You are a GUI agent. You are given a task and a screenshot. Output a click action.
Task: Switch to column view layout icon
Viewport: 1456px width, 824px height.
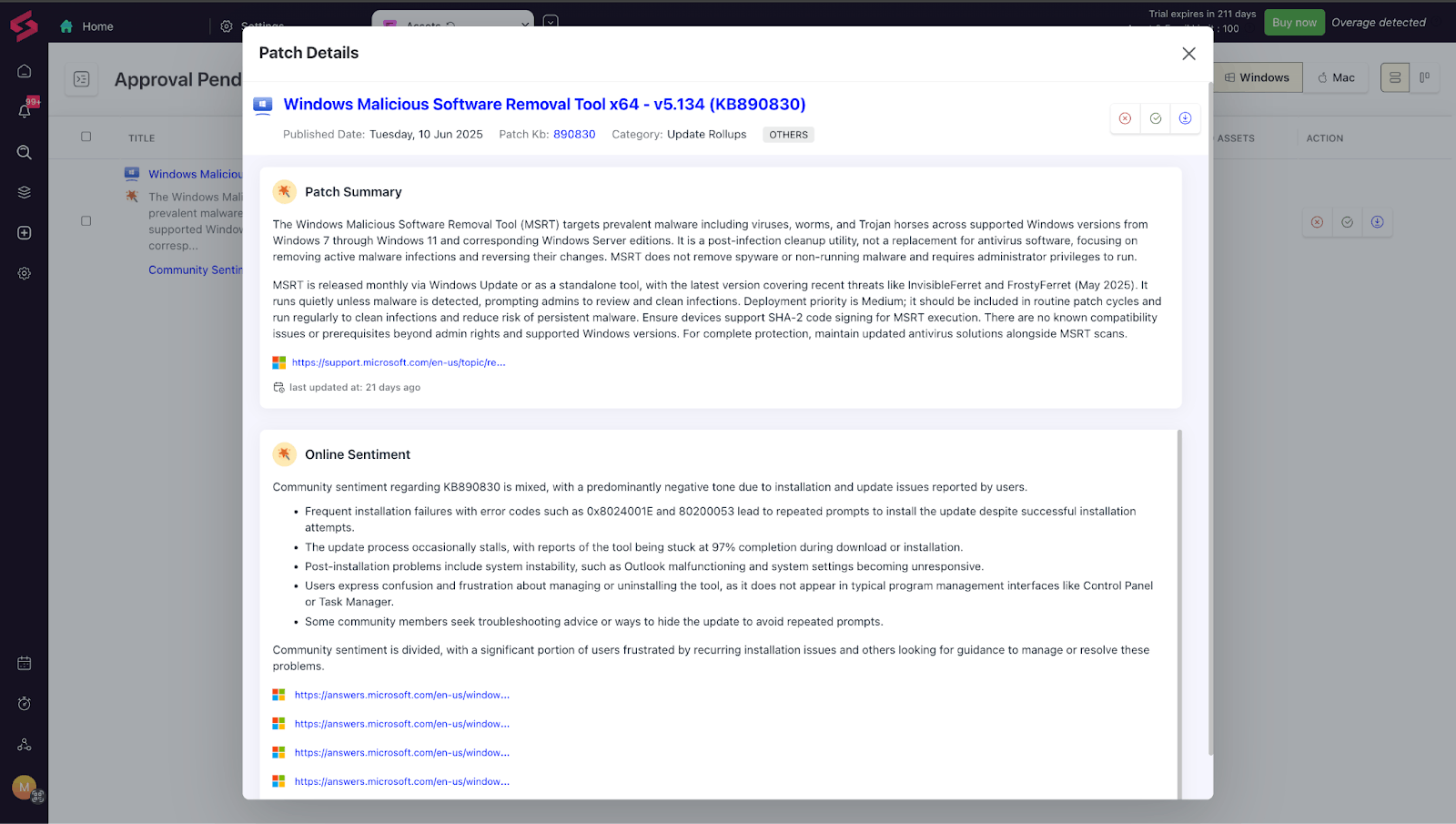pos(1424,77)
